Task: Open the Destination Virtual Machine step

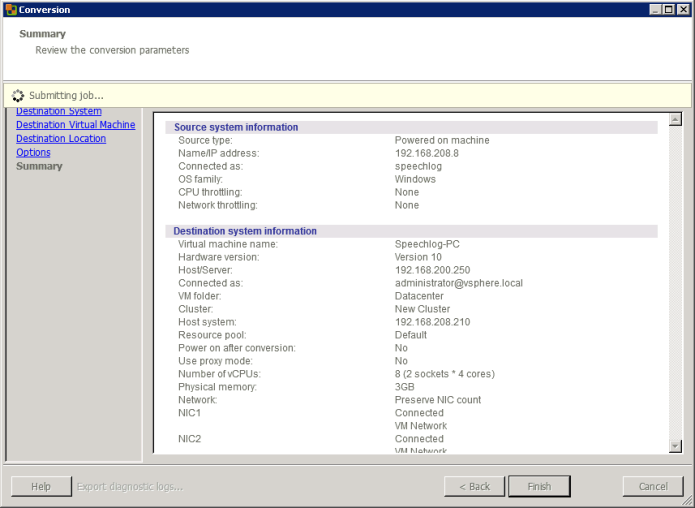Action: pyautogui.click(x=75, y=125)
